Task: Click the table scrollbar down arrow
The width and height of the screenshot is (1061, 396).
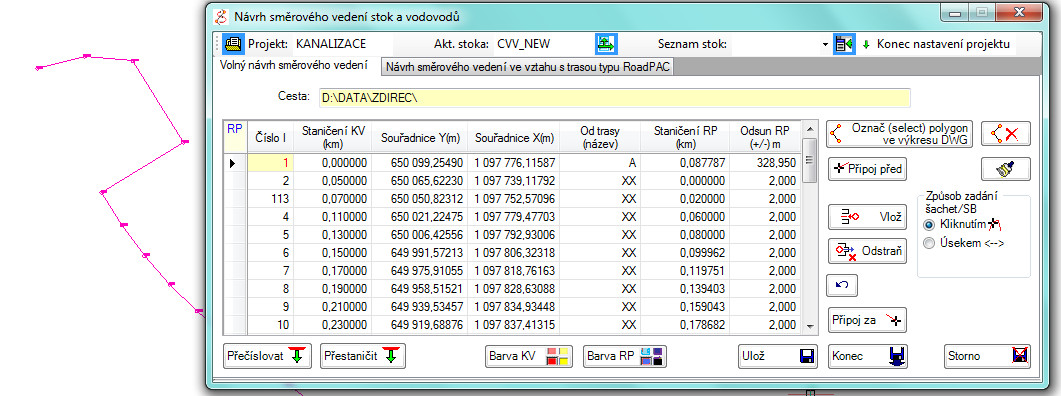Action: click(x=808, y=326)
